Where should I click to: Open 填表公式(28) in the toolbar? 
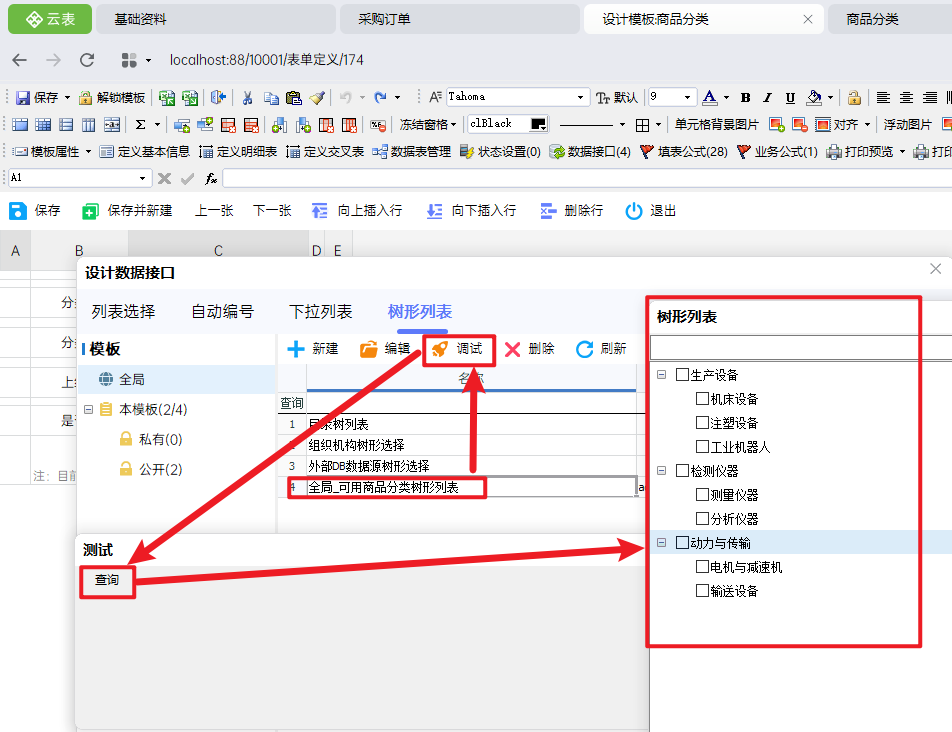(x=684, y=152)
